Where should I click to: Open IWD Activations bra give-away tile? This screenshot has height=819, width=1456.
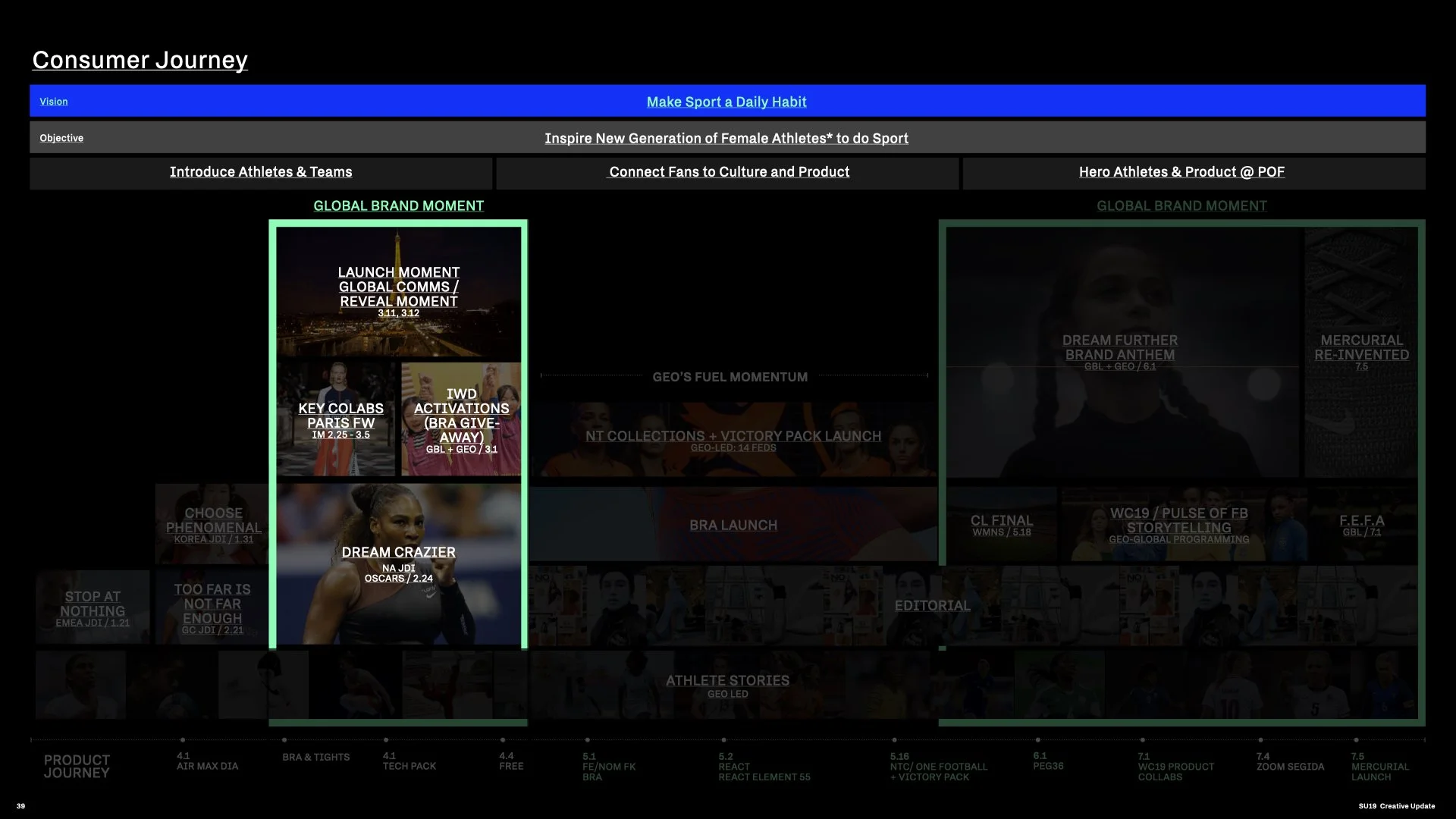[461, 419]
